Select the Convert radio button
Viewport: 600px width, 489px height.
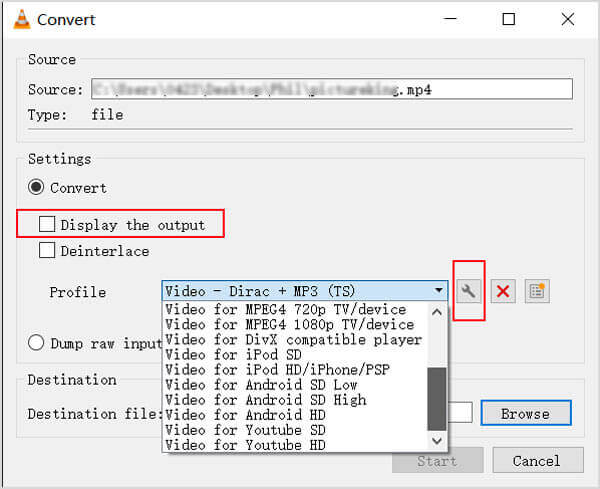pyautogui.click(x=36, y=187)
